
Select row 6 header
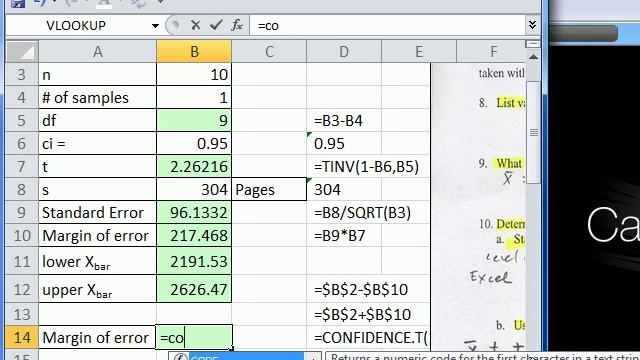(22, 143)
